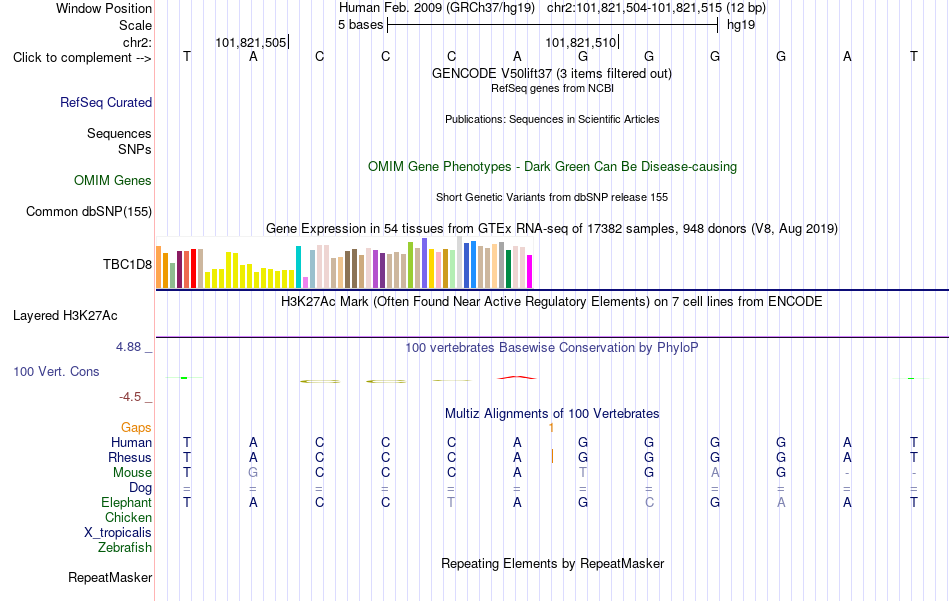The height and width of the screenshot is (601, 950).
Task: Select the X_tropicalis species label
Action: [x=118, y=533]
